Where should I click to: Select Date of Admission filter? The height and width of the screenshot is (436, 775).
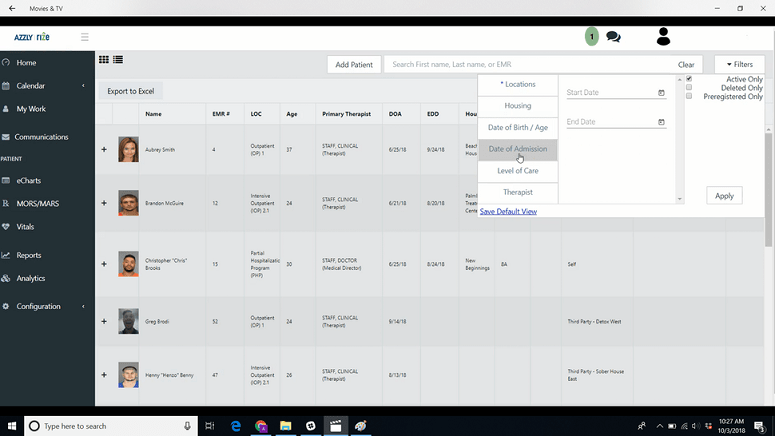(x=517, y=149)
